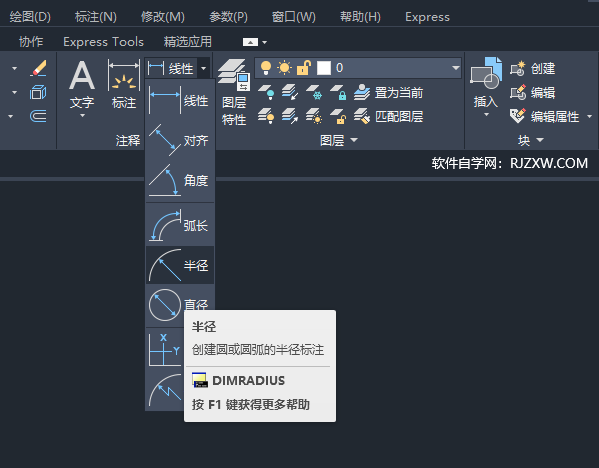Open Edit Attributes (编辑属性) dropdown arrow

click(589, 116)
